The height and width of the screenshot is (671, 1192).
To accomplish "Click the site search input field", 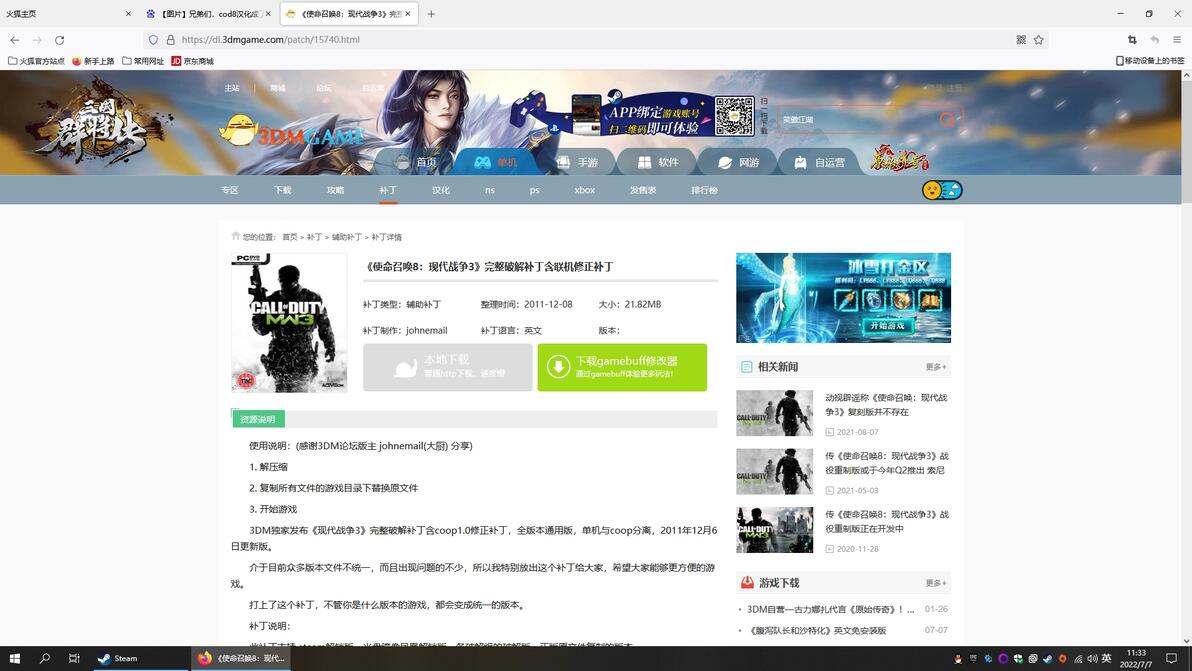I will point(858,120).
